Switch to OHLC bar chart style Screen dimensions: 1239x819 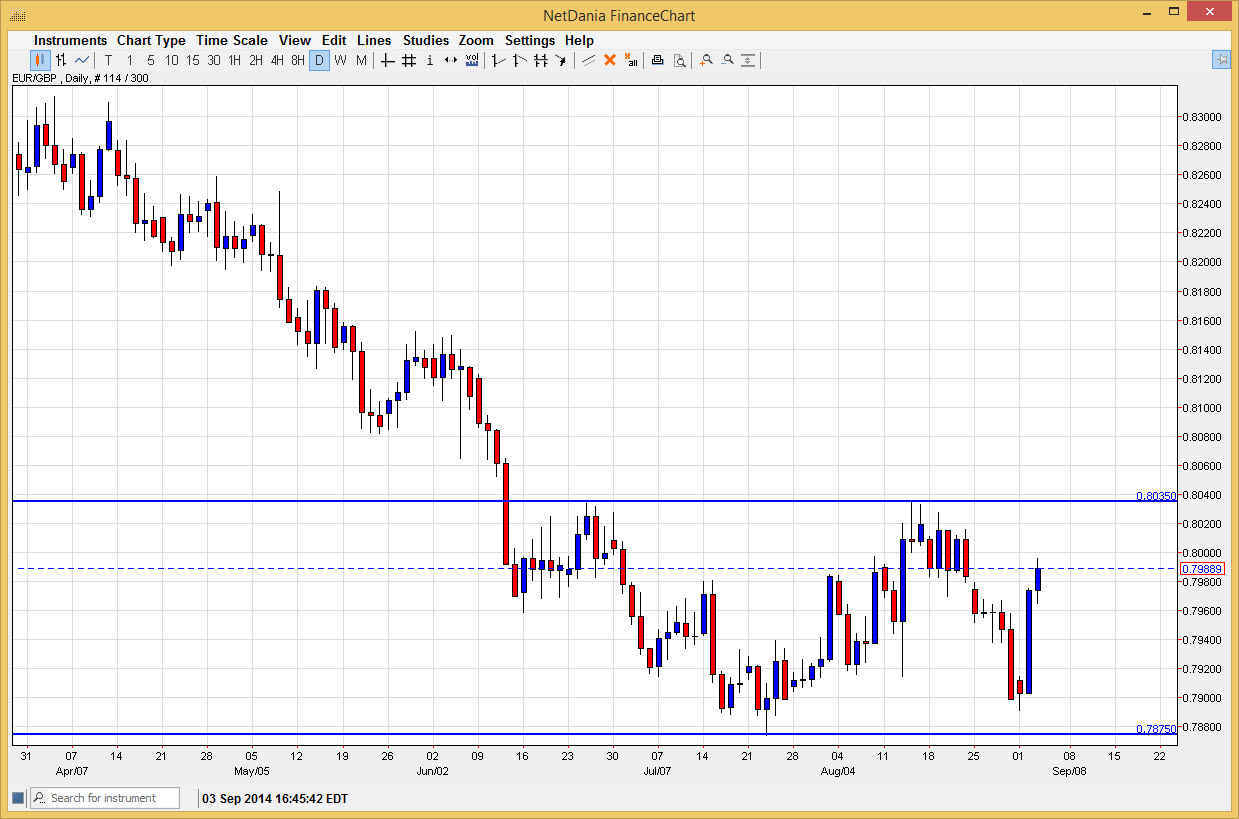tap(61, 60)
